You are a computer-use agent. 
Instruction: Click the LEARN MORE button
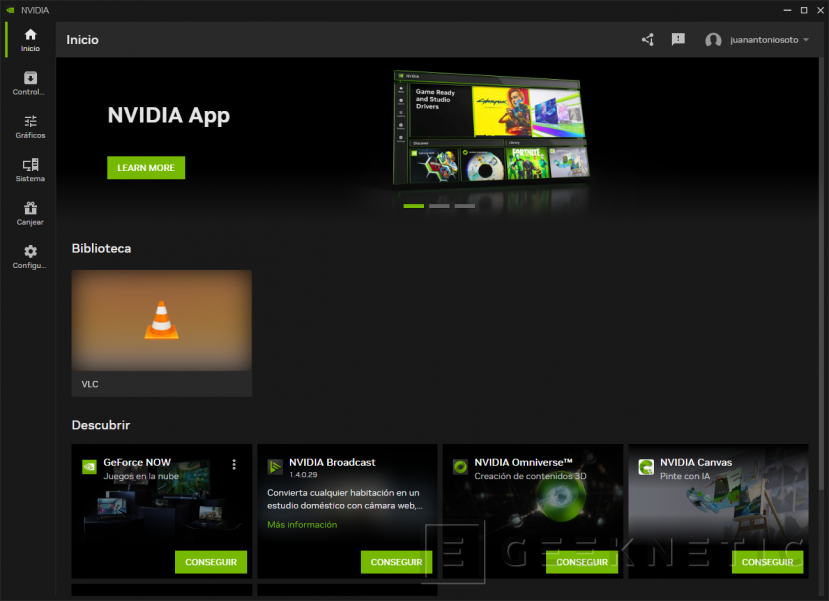click(146, 168)
